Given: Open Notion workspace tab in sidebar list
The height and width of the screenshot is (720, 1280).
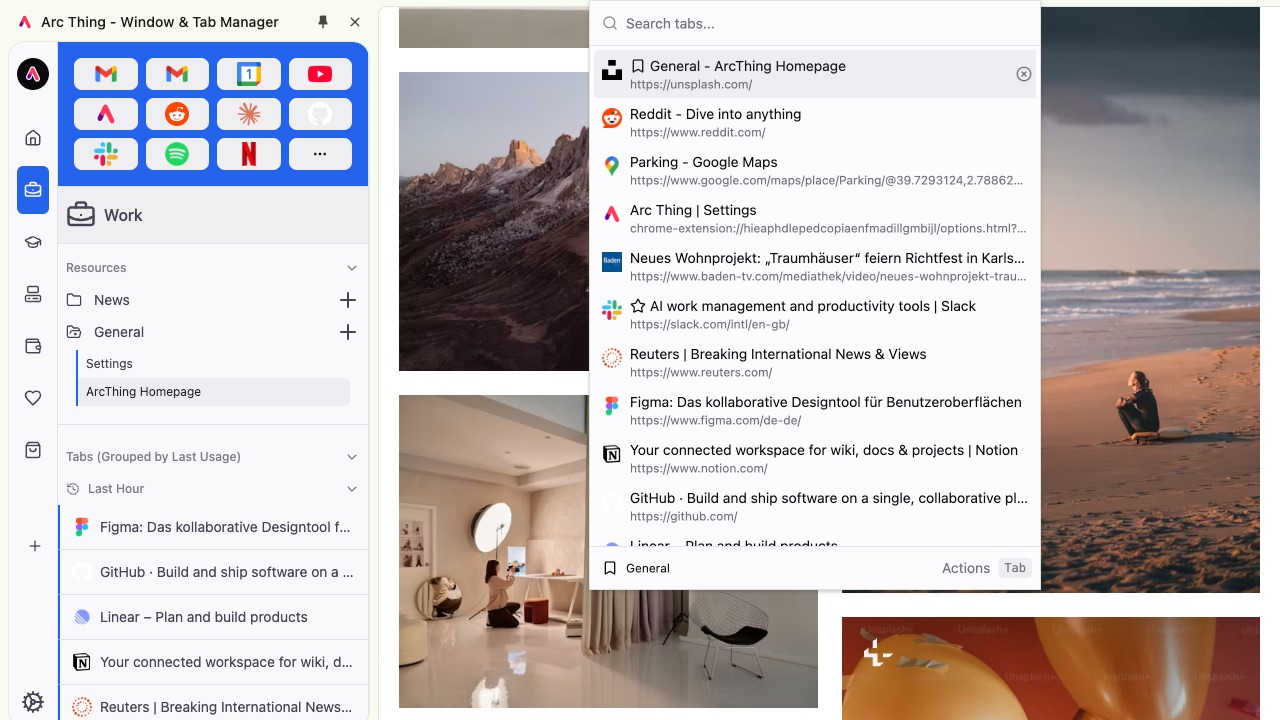Looking at the screenshot, I should (x=213, y=662).
